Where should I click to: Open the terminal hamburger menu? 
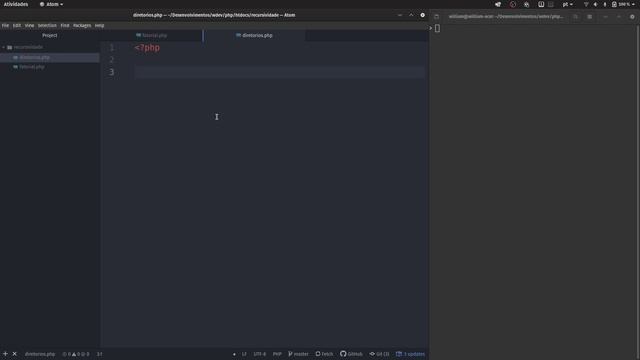pyautogui.click(x=590, y=17)
